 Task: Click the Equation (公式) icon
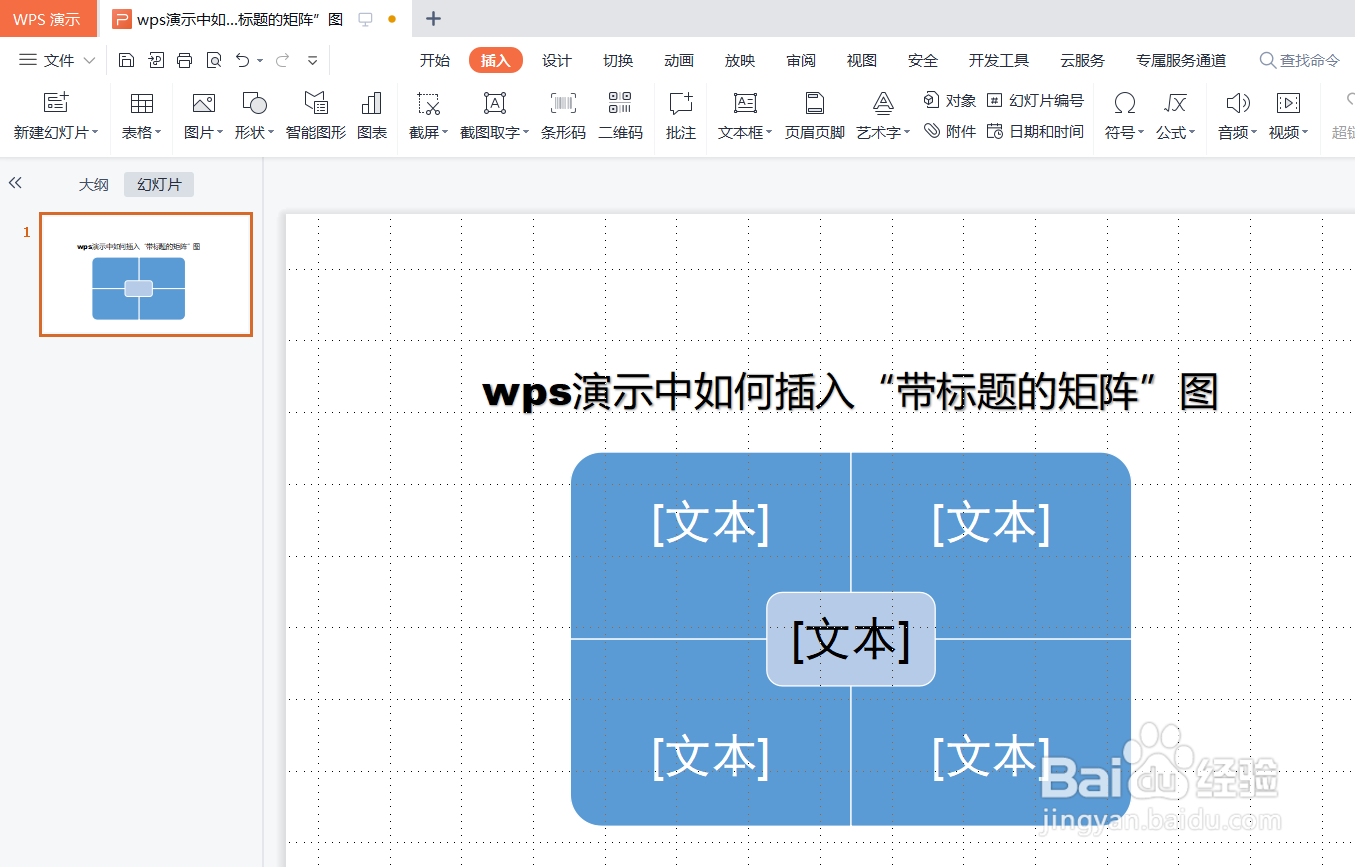(1176, 102)
